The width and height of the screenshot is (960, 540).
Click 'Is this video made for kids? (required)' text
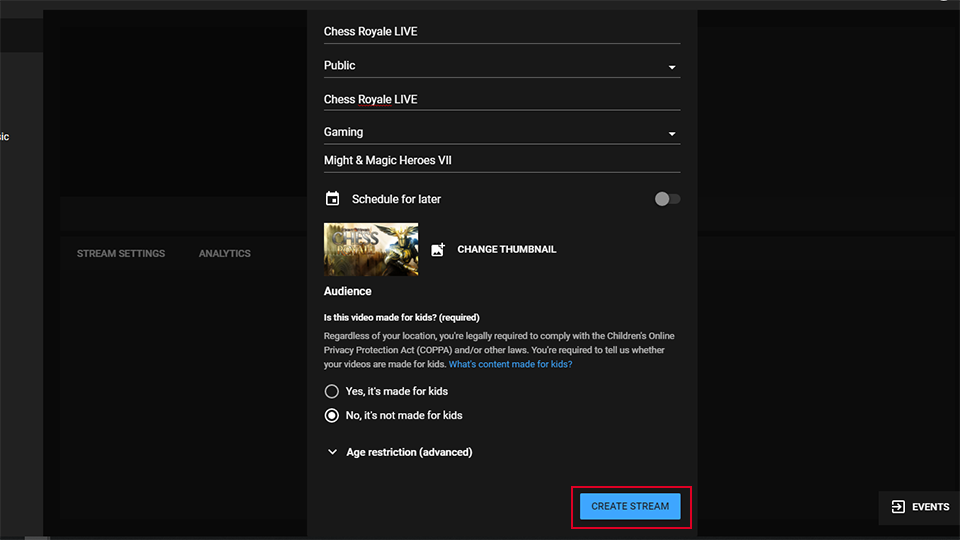click(402, 318)
